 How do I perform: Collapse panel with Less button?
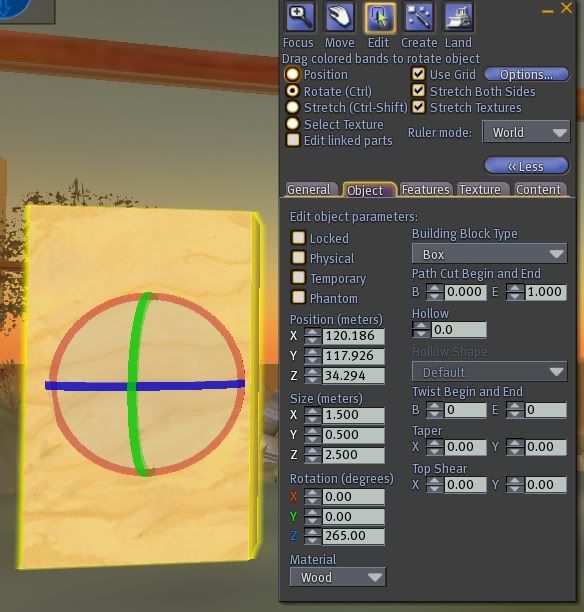coord(526,166)
